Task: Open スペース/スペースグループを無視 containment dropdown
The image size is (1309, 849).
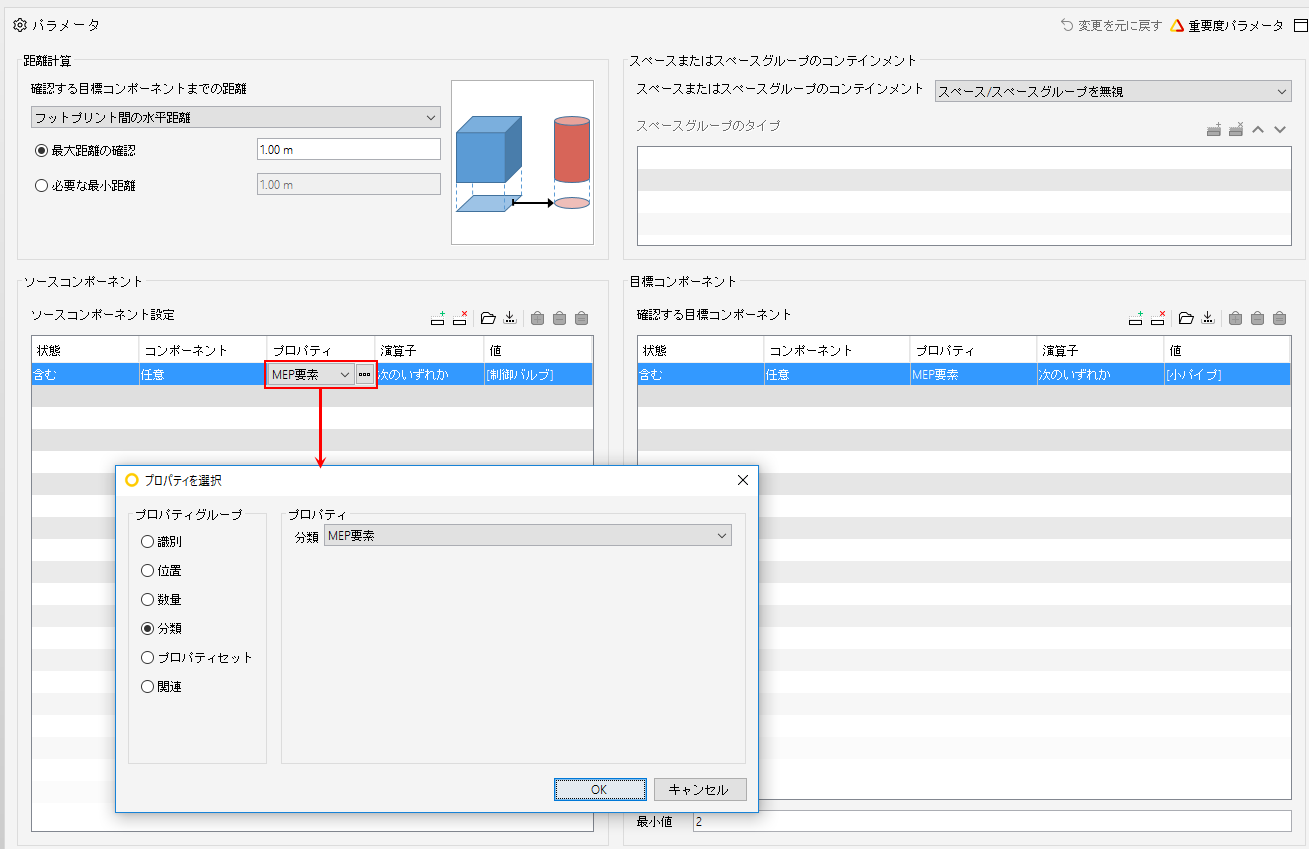Action: click(1113, 91)
